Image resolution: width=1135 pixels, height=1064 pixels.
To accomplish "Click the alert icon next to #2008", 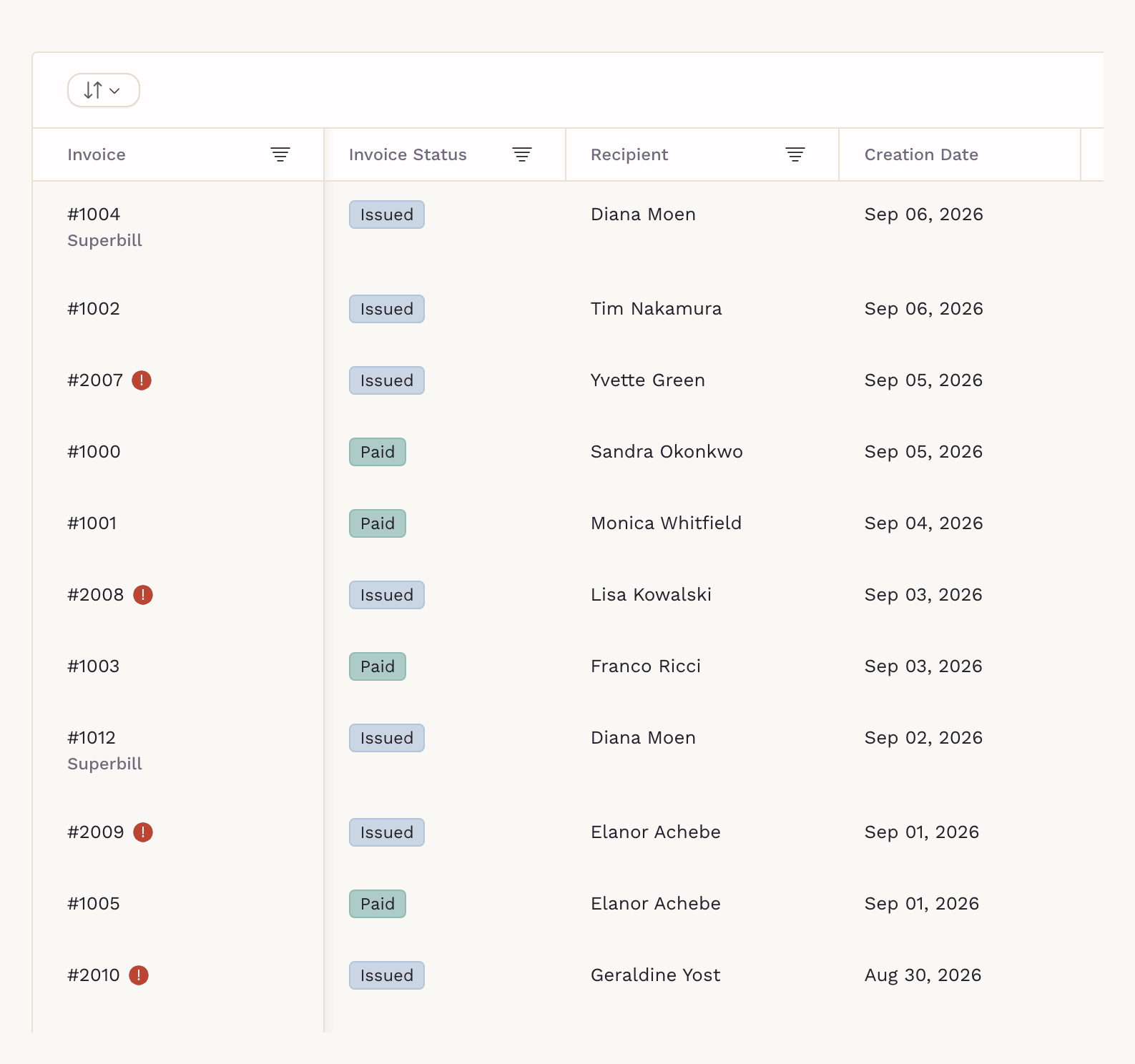I will pos(143,595).
